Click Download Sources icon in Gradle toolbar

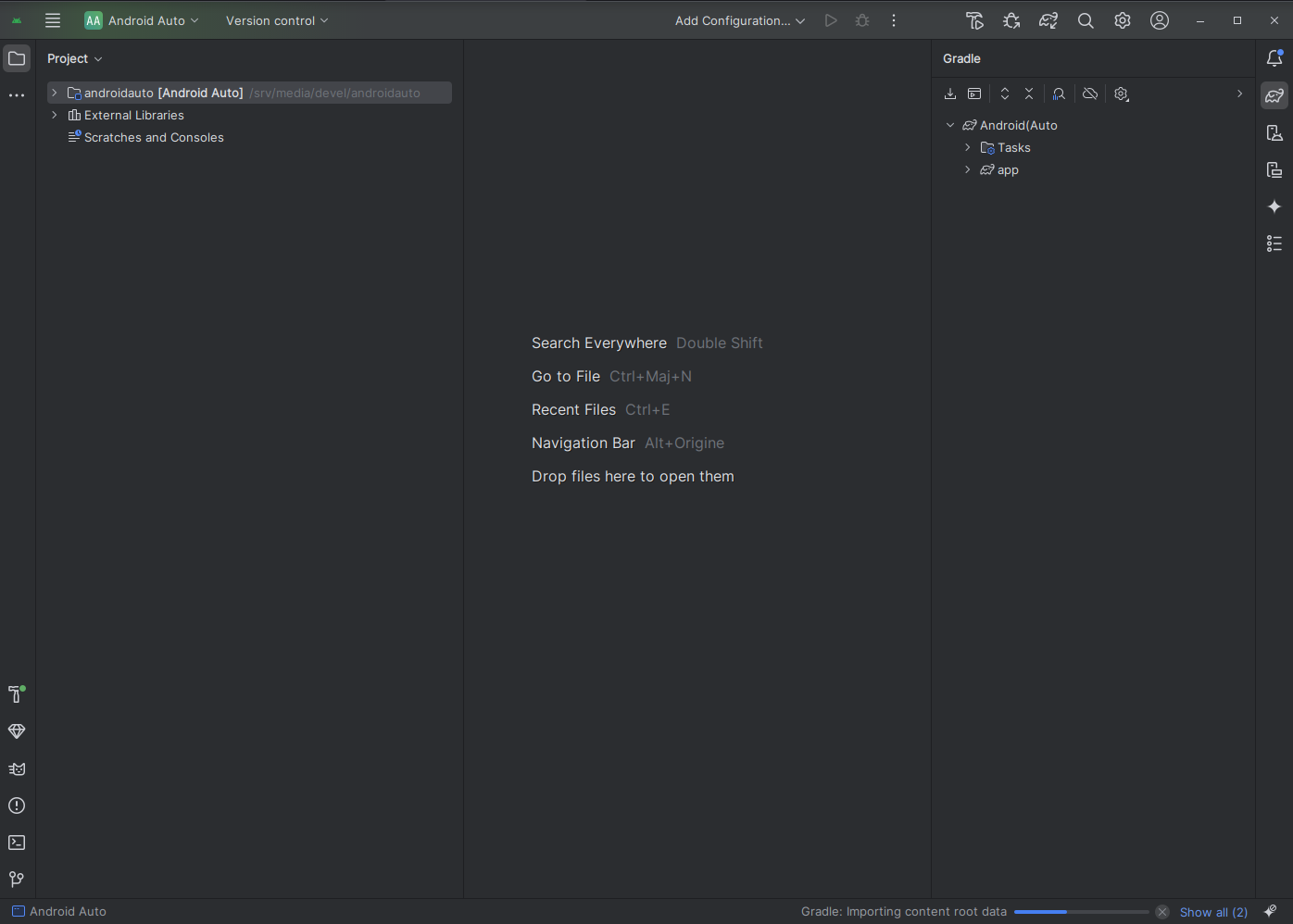click(x=950, y=94)
